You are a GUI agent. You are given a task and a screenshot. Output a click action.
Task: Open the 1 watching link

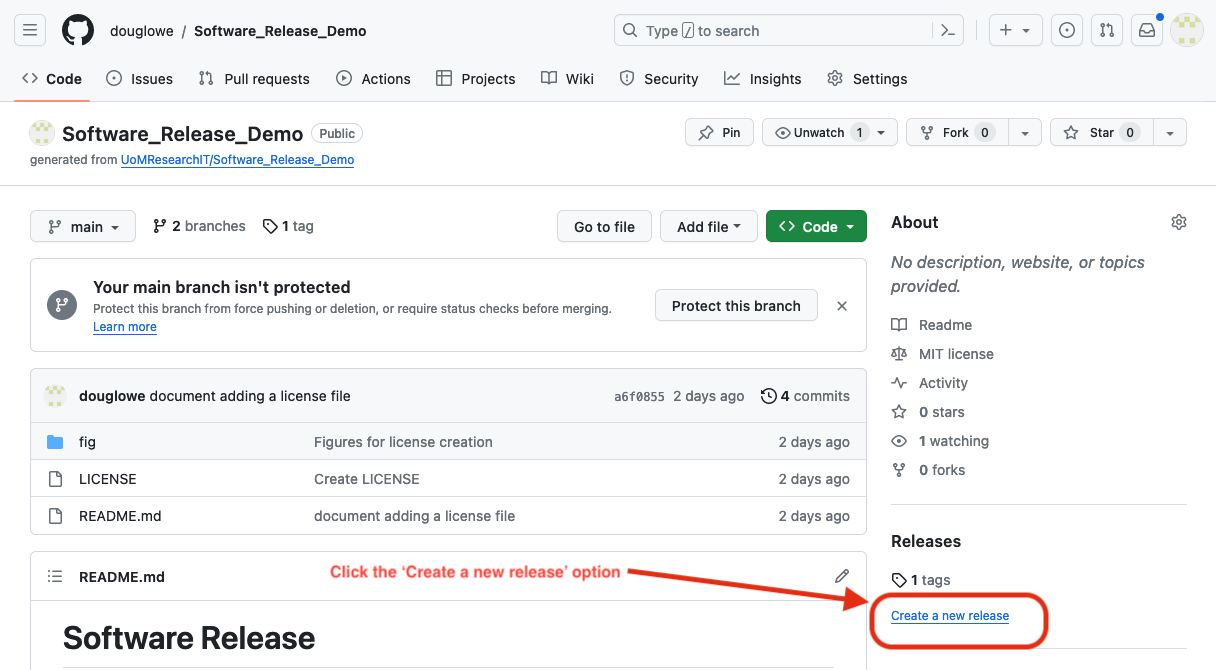coord(940,441)
